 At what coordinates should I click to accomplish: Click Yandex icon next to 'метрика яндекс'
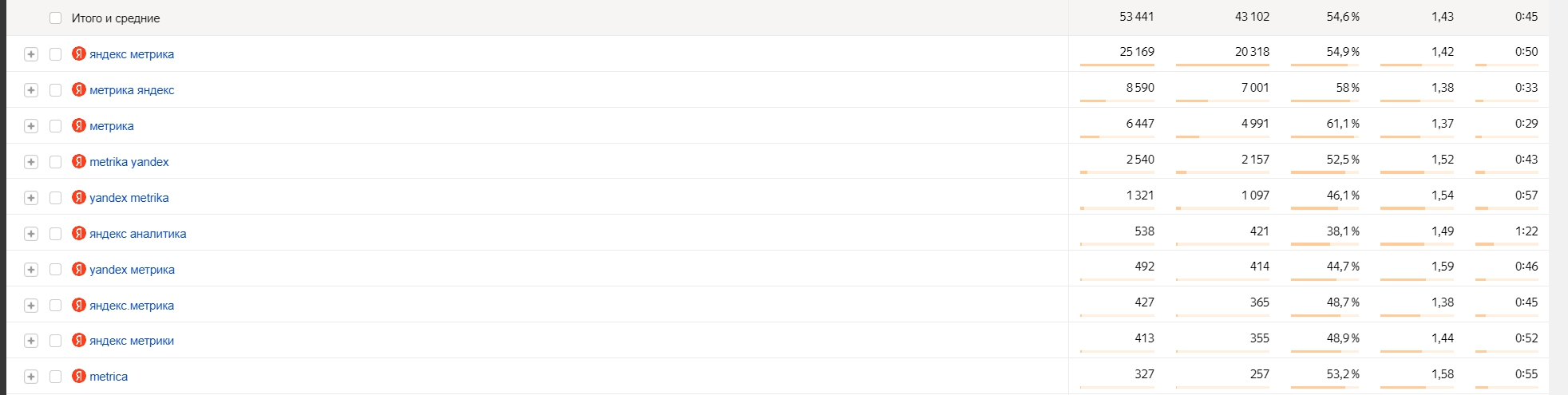click(79, 89)
